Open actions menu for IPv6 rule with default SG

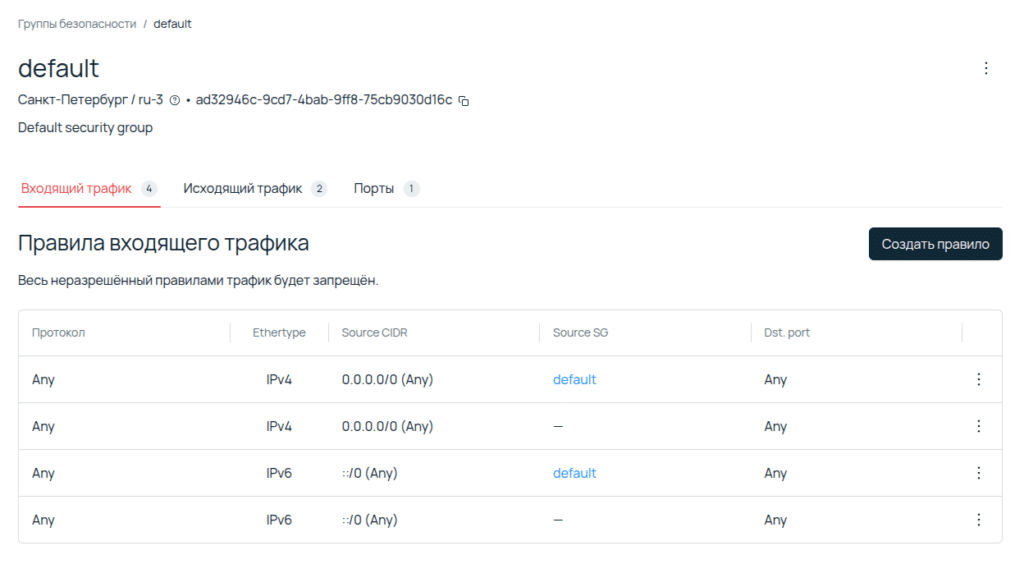coord(978,473)
